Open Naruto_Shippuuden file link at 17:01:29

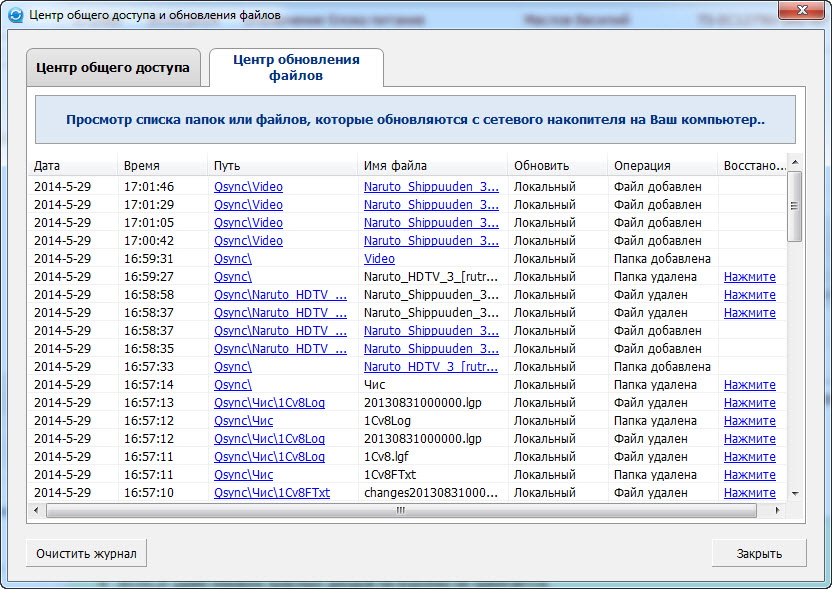(x=431, y=205)
